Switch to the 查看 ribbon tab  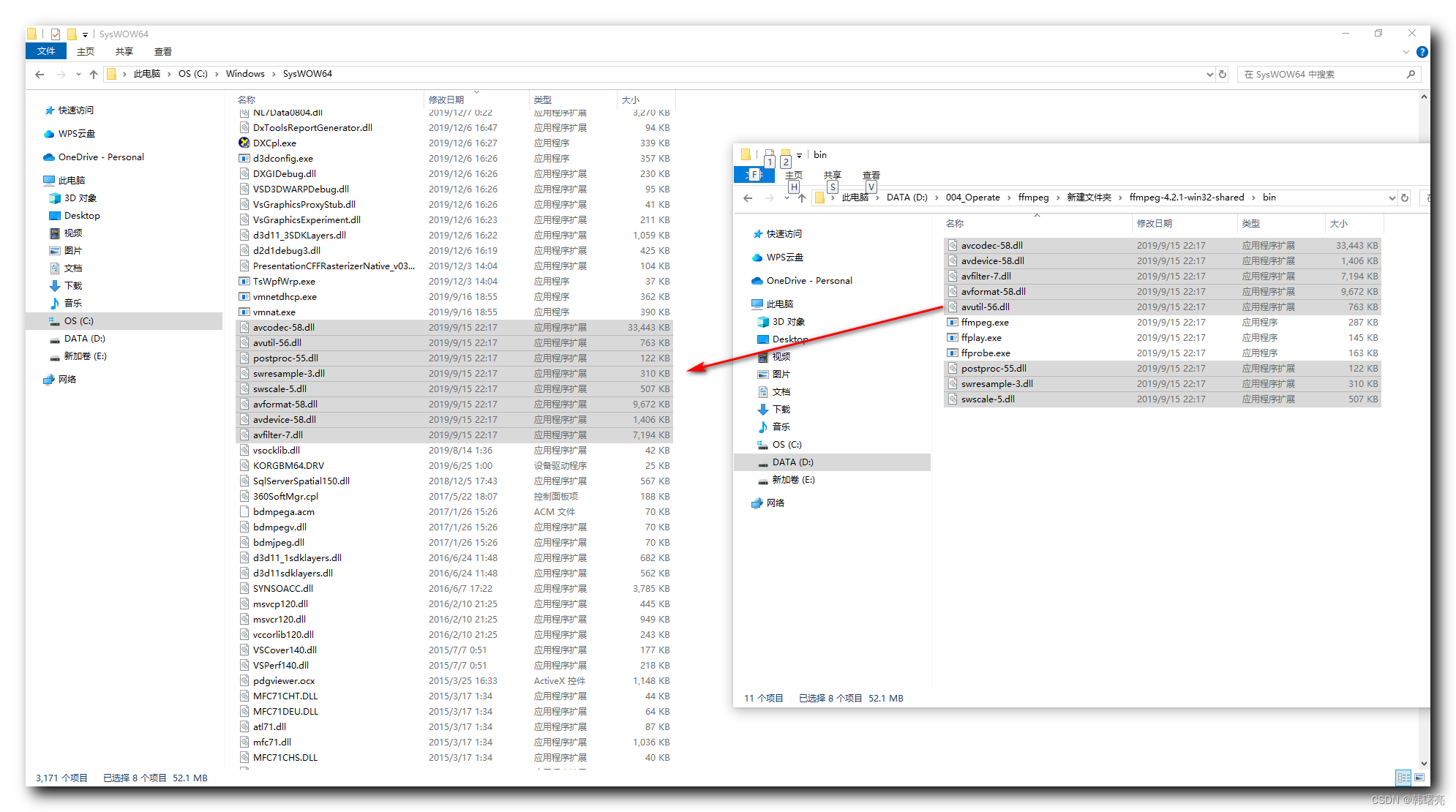pyautogui.click(x=162, y=51)
